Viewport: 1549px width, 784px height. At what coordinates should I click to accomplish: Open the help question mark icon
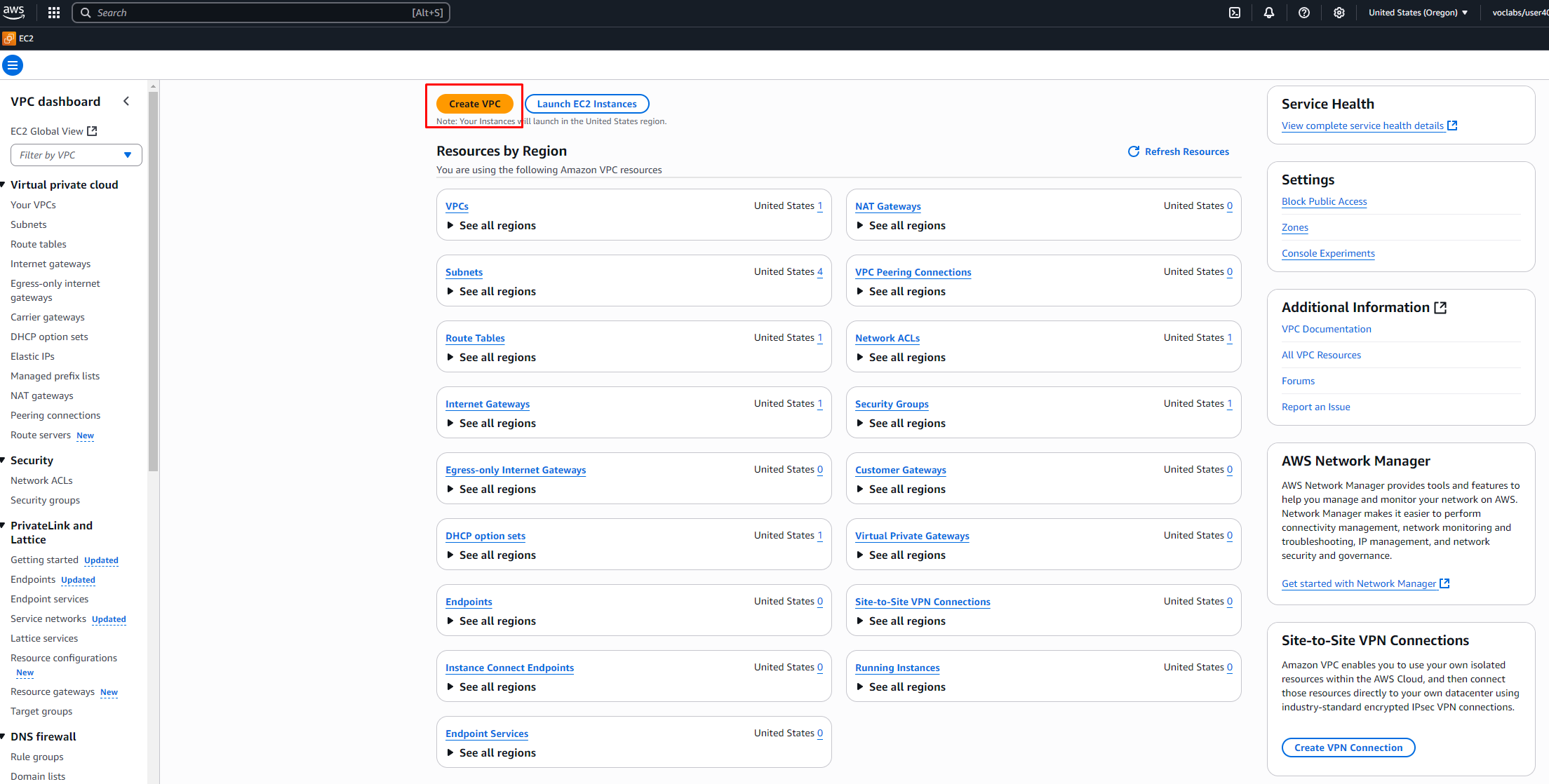click(1304, 13)
